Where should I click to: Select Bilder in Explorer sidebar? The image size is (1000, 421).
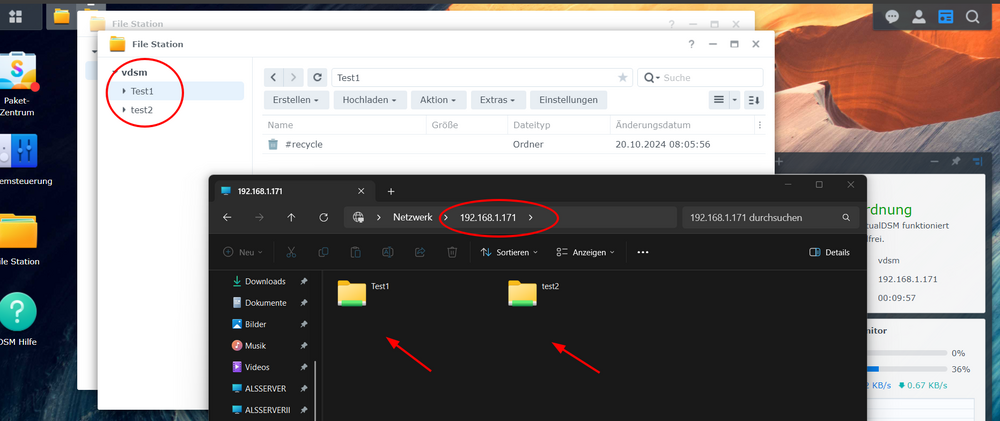click(x=256, y=324)
